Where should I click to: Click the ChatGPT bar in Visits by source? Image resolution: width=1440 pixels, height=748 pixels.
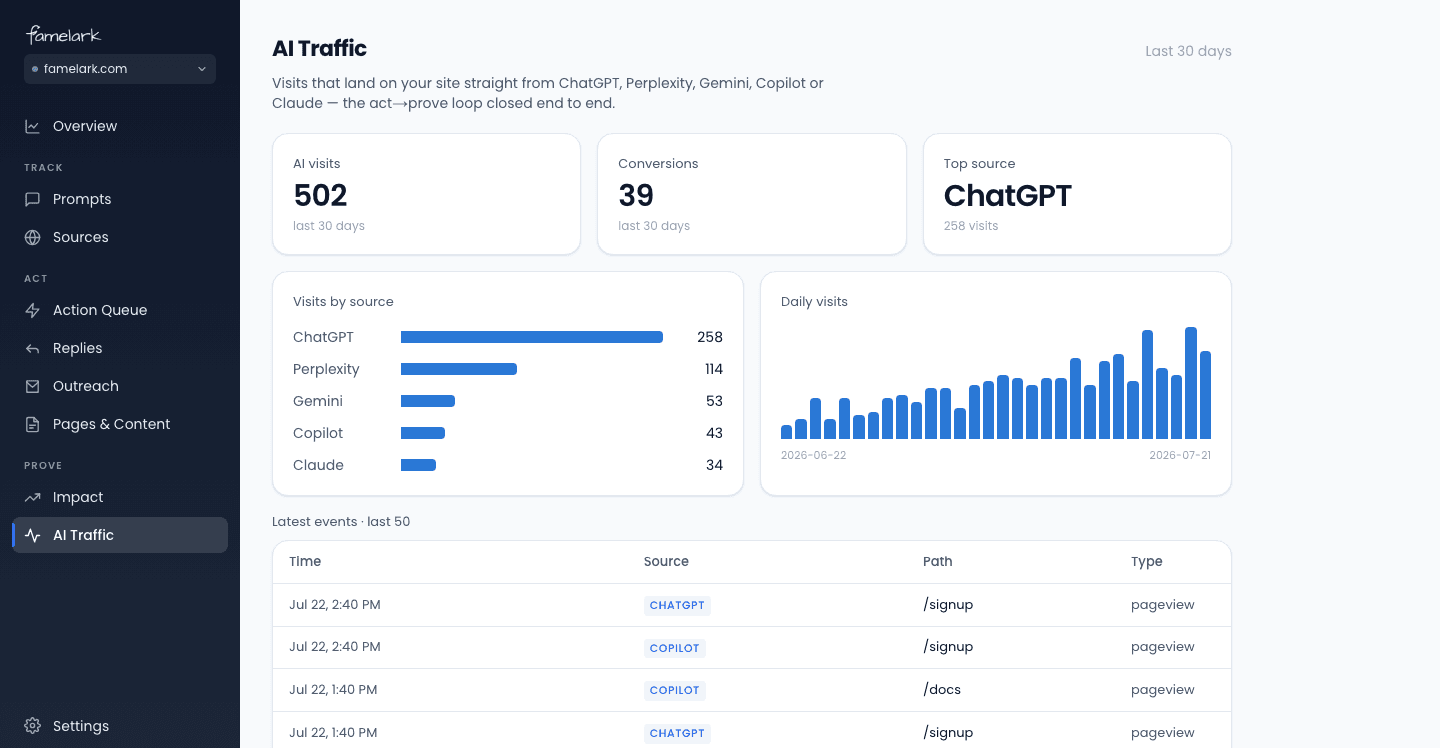[532, 337]
